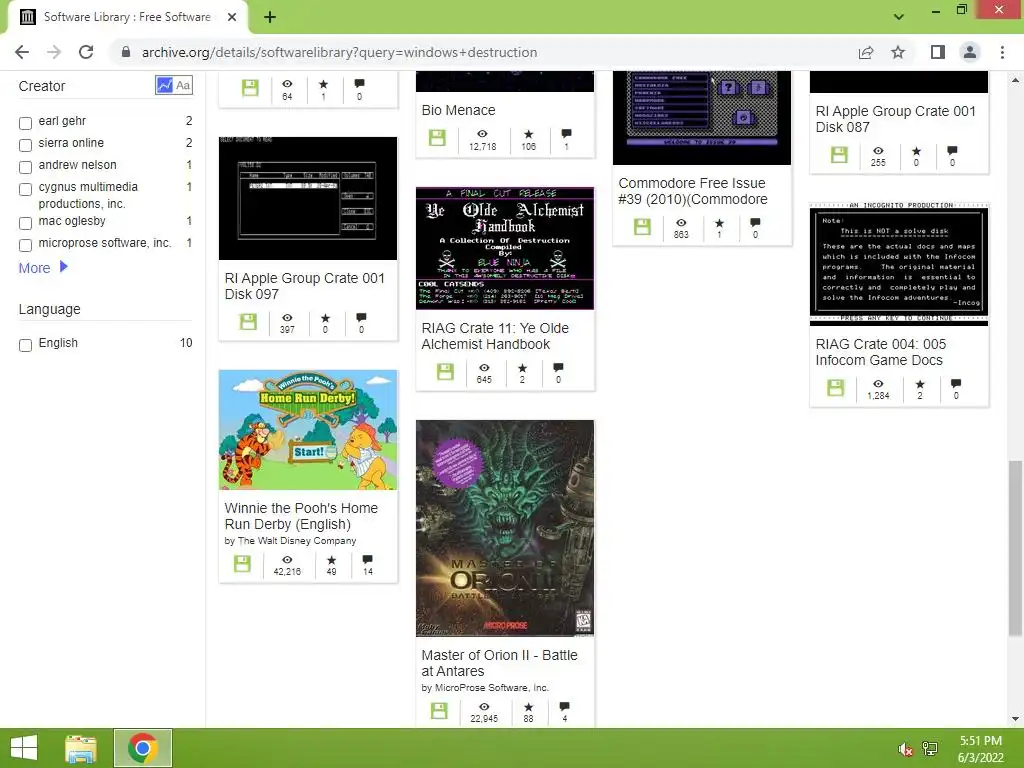Select the mac oglesby creator checkbox
This screenshot has width=1024, height=768.
tap(25, 223)
